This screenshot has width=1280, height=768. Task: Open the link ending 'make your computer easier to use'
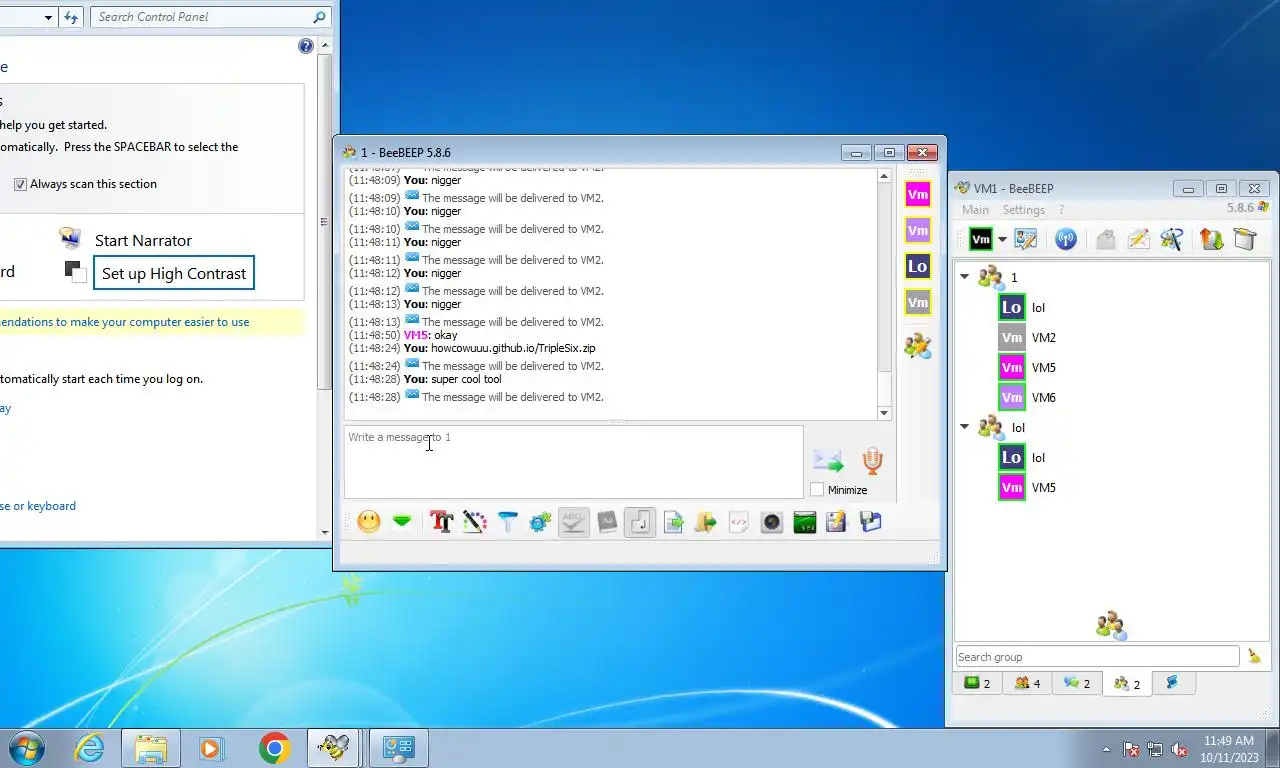click(x=125, y=322)
